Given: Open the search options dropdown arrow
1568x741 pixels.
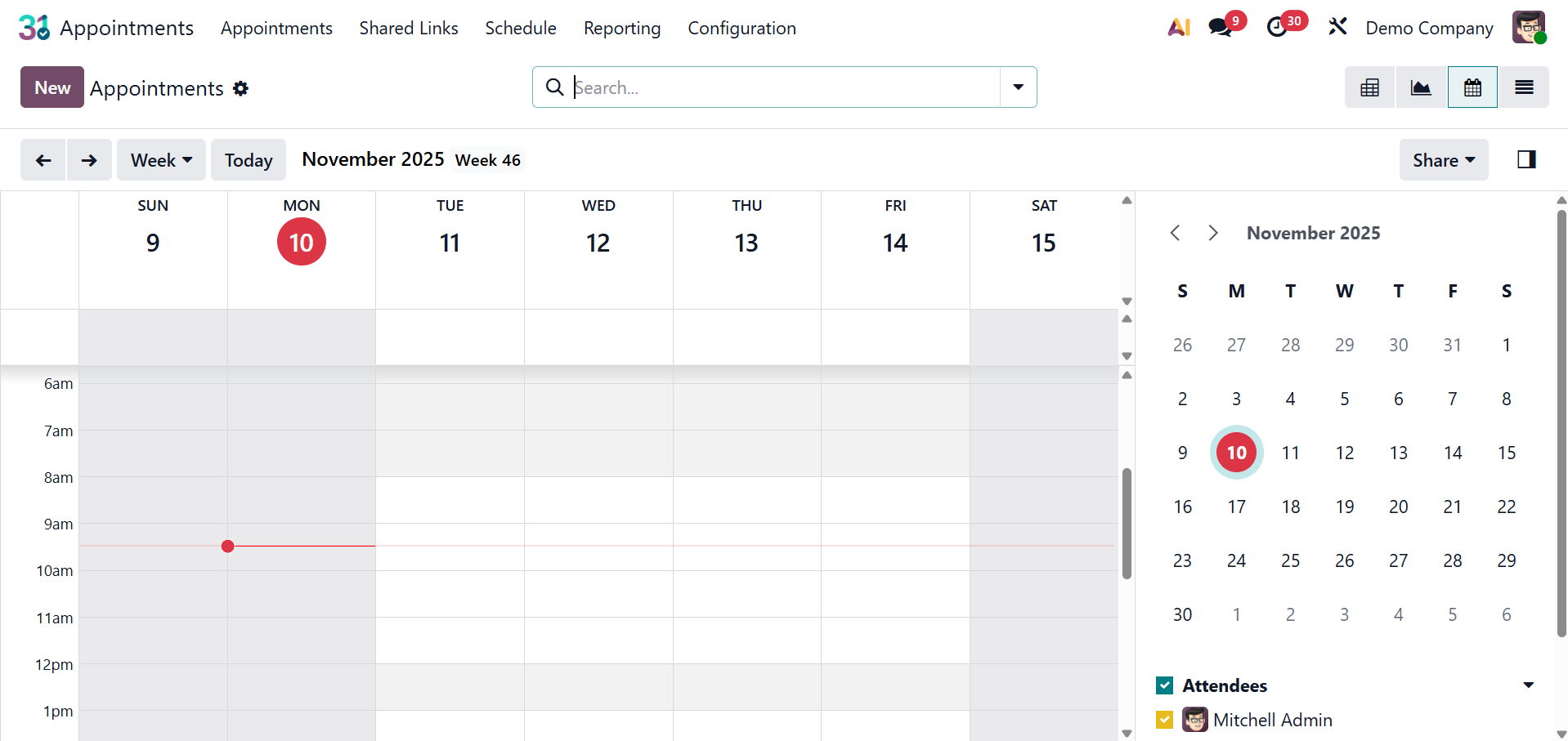Looking at the screenshot, I should pos(1018,87).
